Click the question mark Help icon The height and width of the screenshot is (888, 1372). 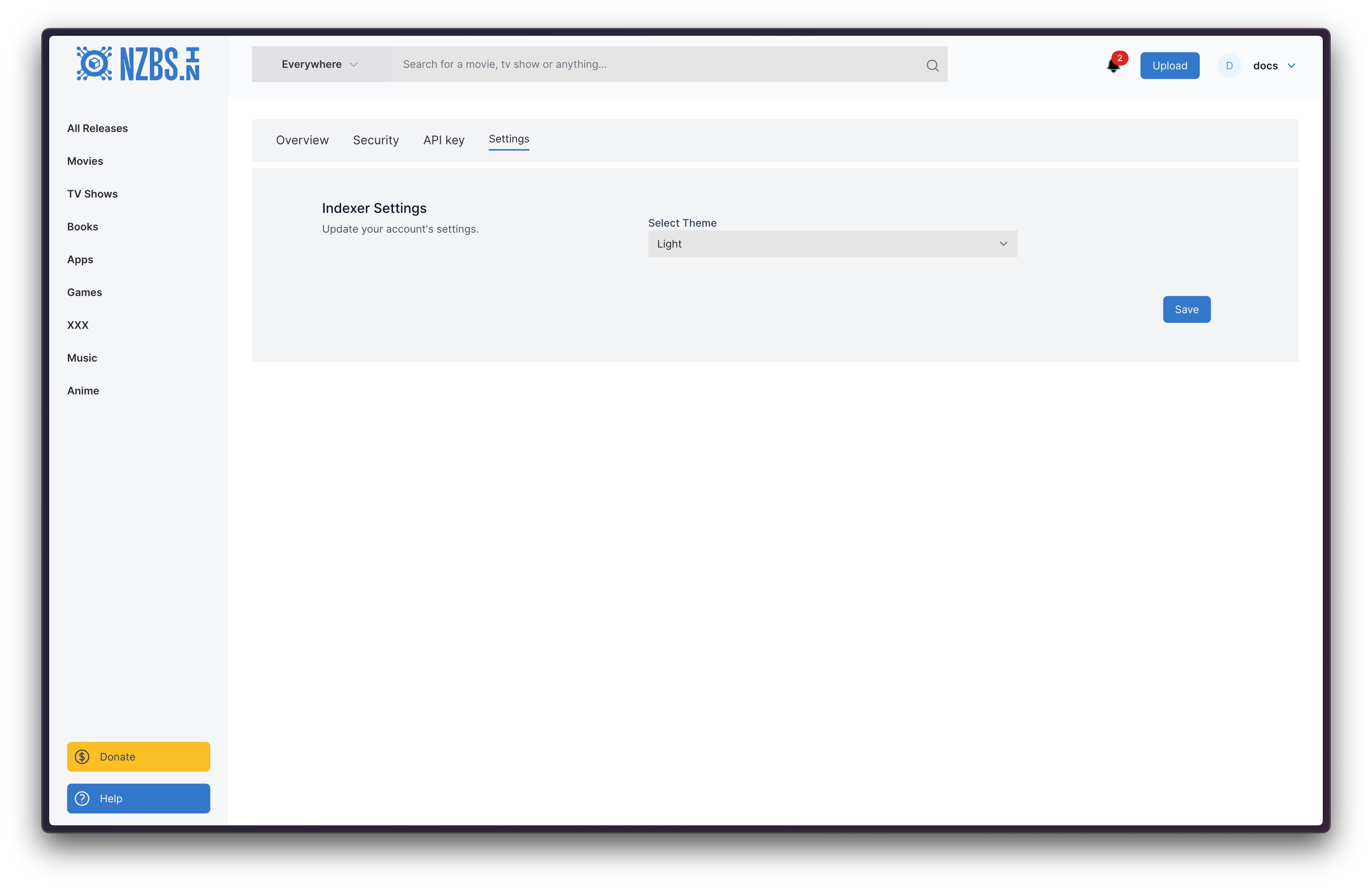[82, 799]
